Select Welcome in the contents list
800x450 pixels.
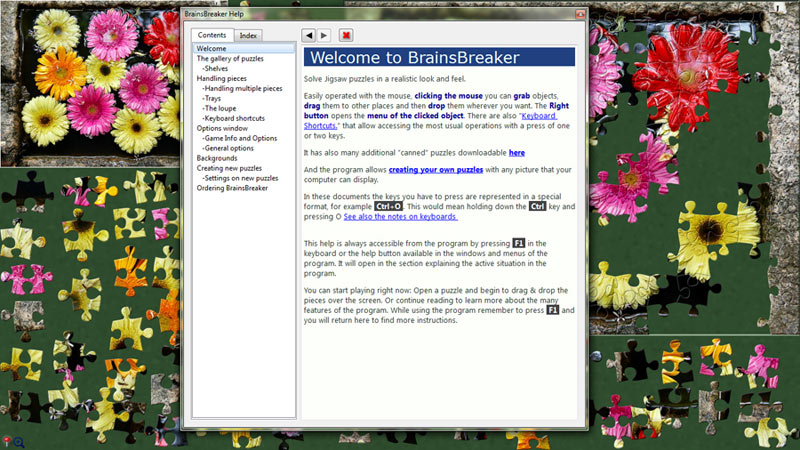click(244, 48)
